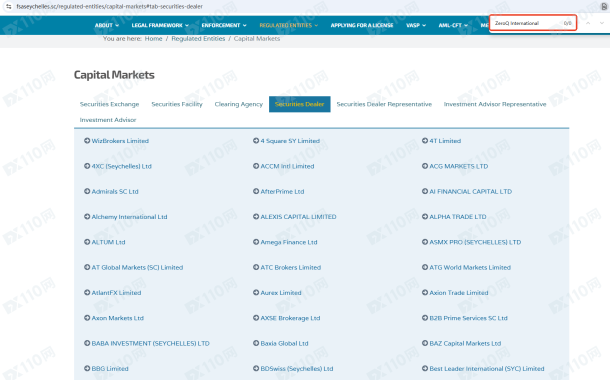Select the Securities Dealer tab
610x380 pixels.
300,104
